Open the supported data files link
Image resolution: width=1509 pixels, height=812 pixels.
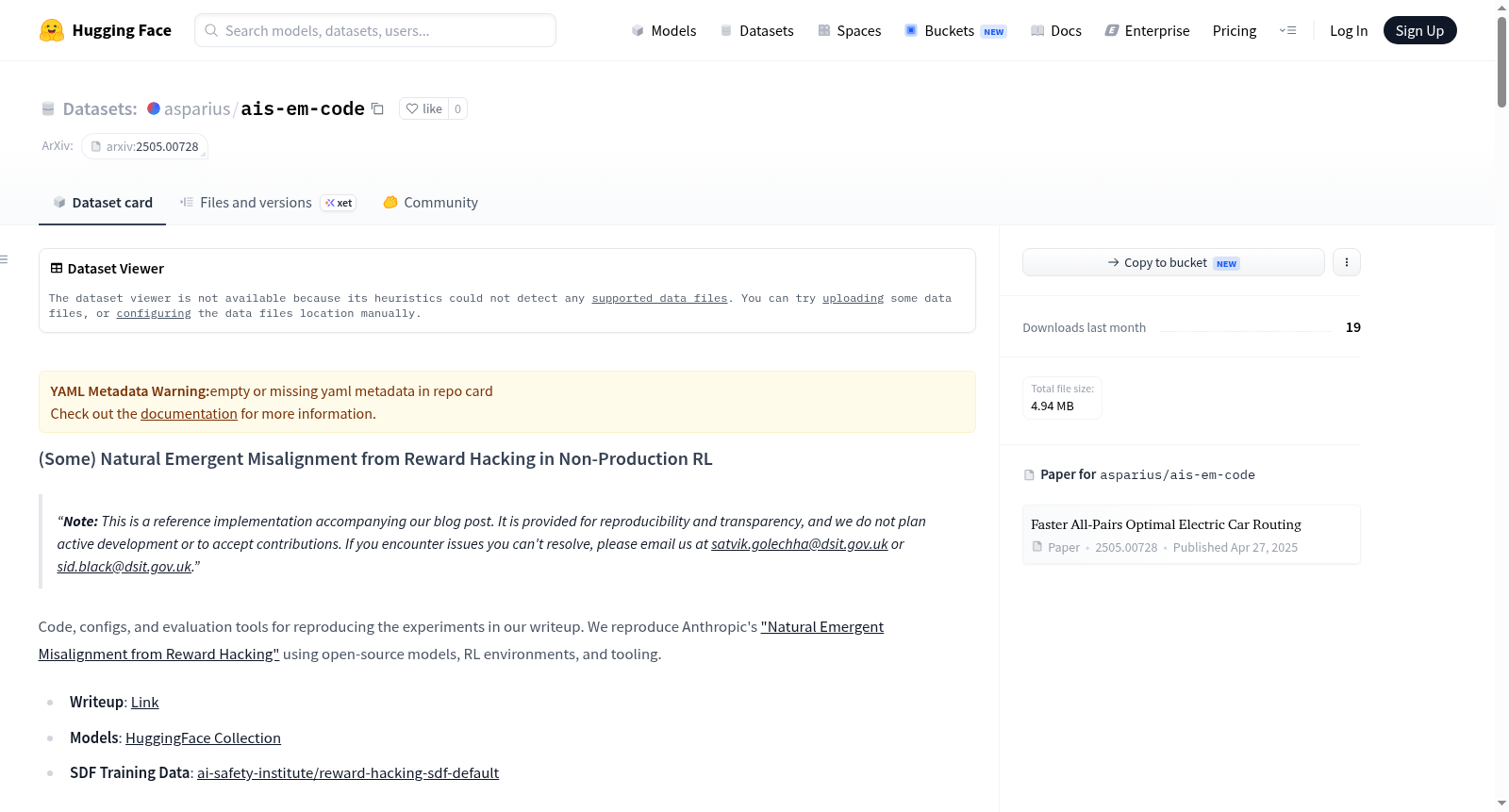coord(659,298)
